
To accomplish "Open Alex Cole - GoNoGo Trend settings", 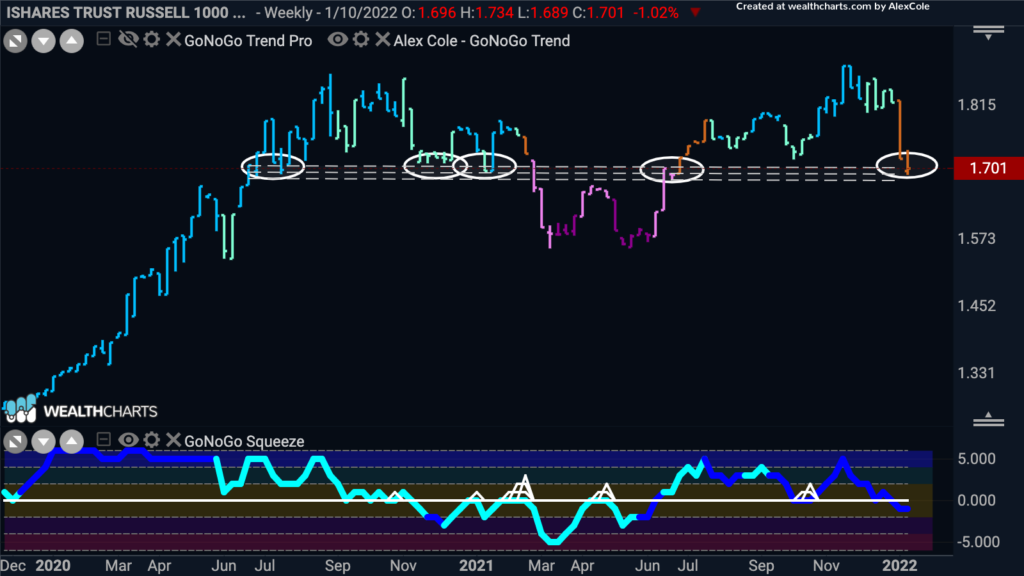I will pyautogui.click(x=361, y=40).
